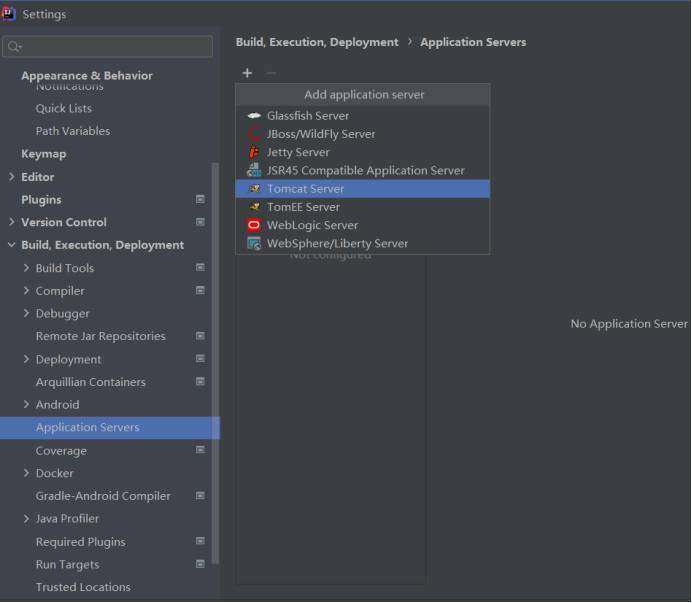Open Run Targets settings
Image resolution: width=692 pixels, height=603 pixels.
67,565
